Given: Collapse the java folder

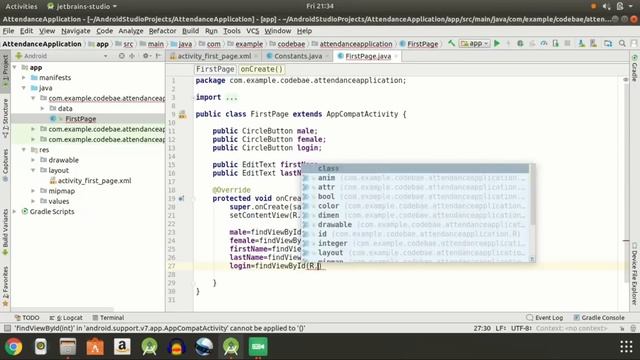Looking at the screenshot, I should tap(24, 88).
